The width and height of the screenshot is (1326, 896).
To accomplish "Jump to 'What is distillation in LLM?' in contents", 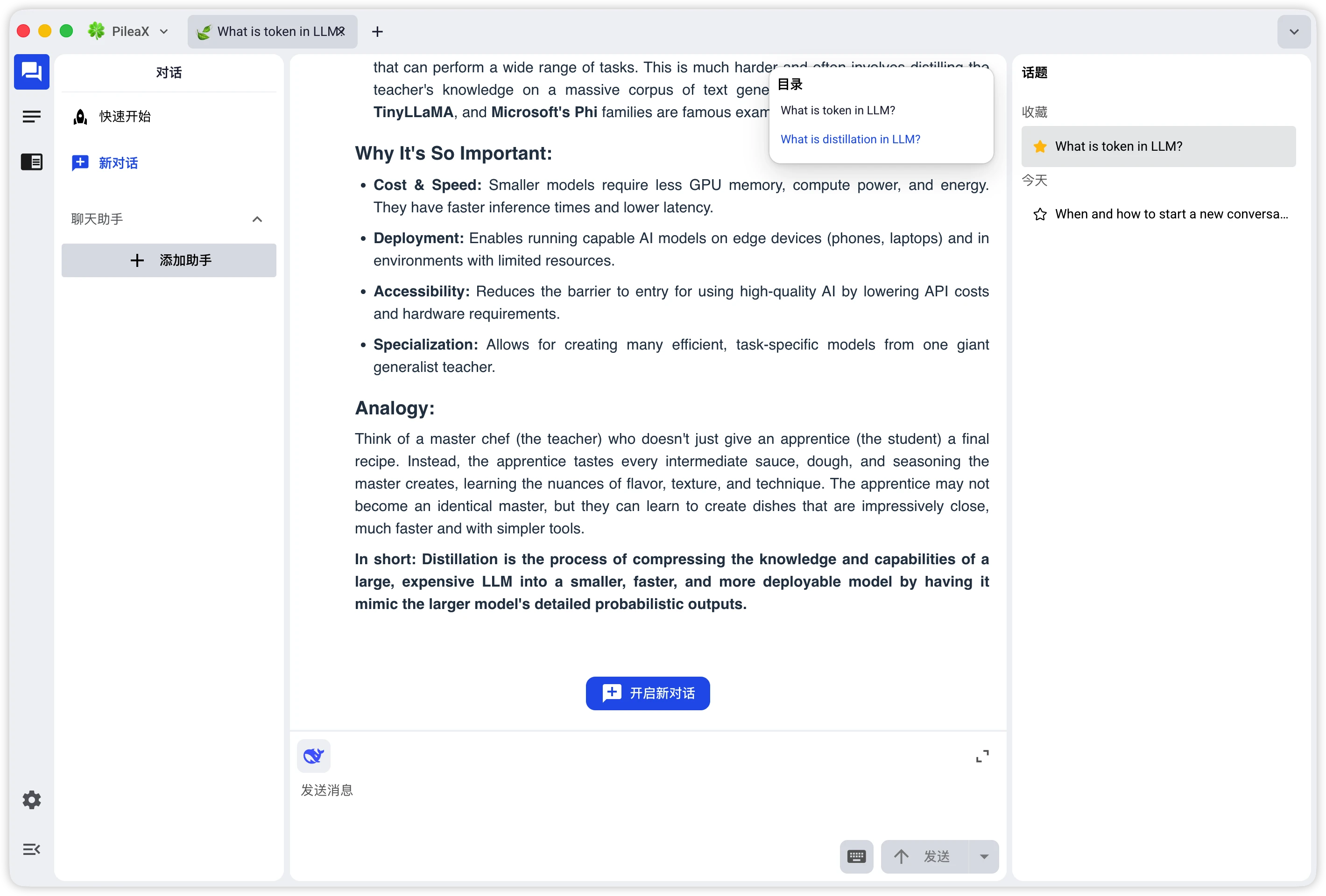I will click(x=850, y=139).
